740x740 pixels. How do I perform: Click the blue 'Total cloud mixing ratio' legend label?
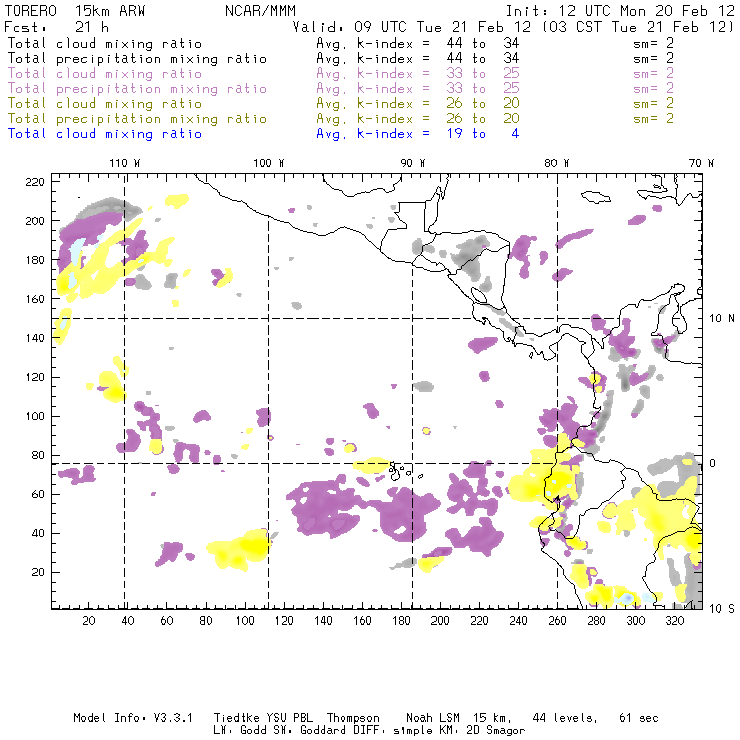pos(105,134)
